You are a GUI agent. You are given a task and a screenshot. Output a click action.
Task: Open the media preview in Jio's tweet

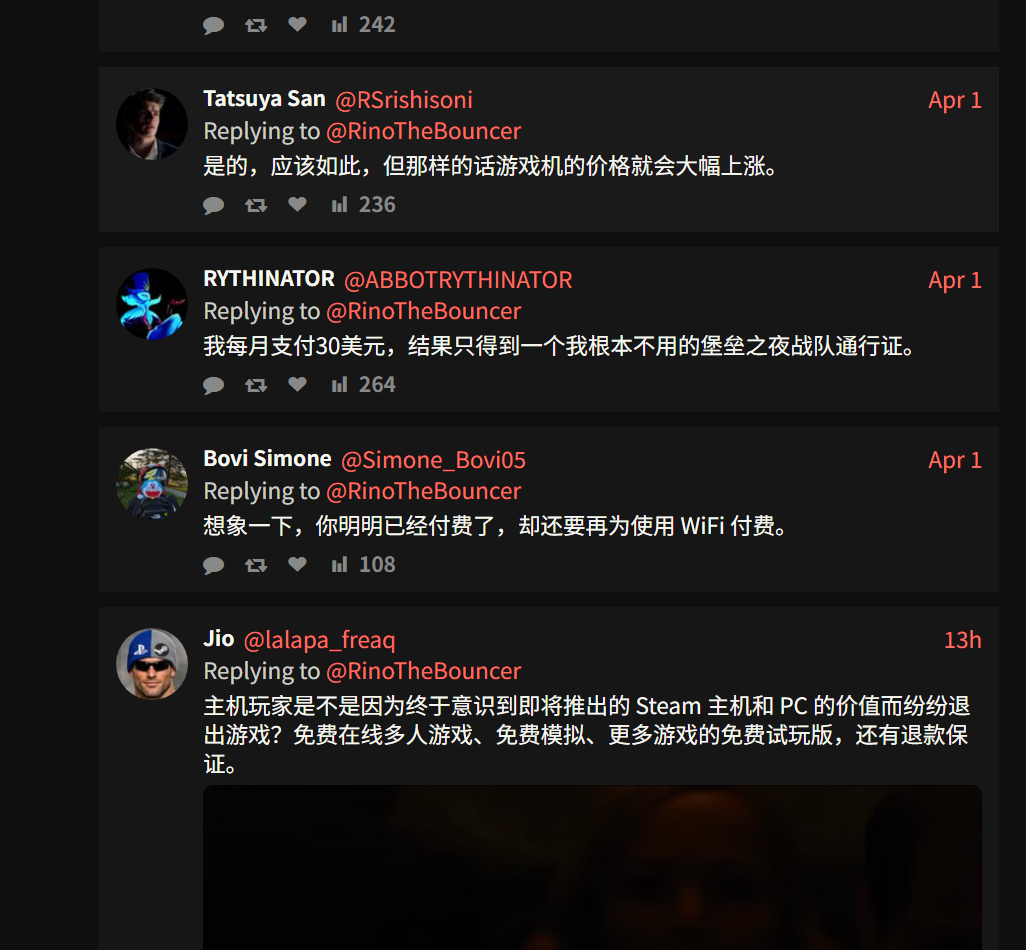[592, 868]
